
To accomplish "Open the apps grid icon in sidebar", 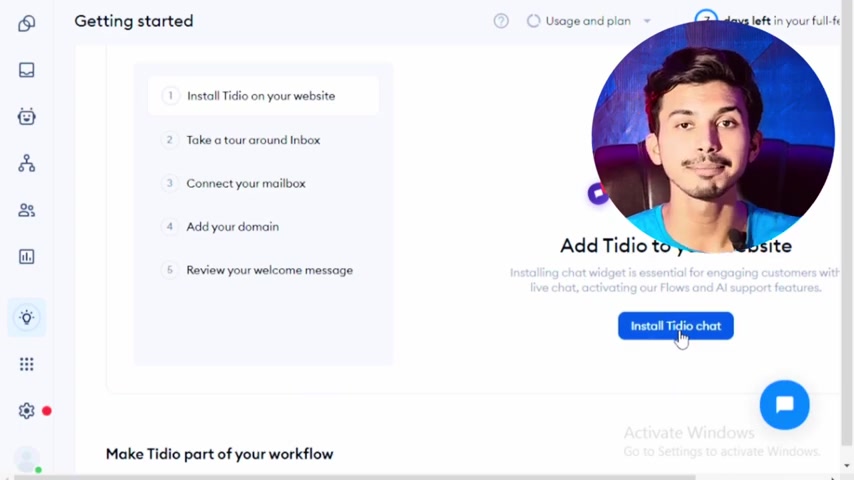I will point(26,364).
